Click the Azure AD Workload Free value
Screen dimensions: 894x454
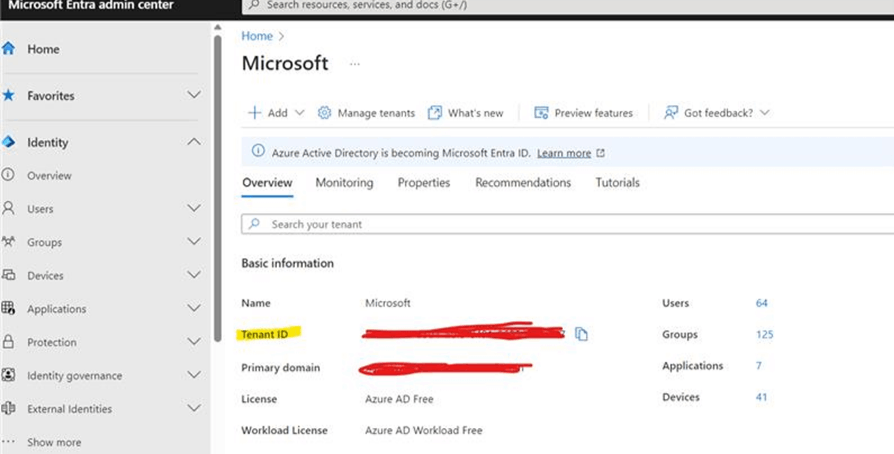click(424, 430)
